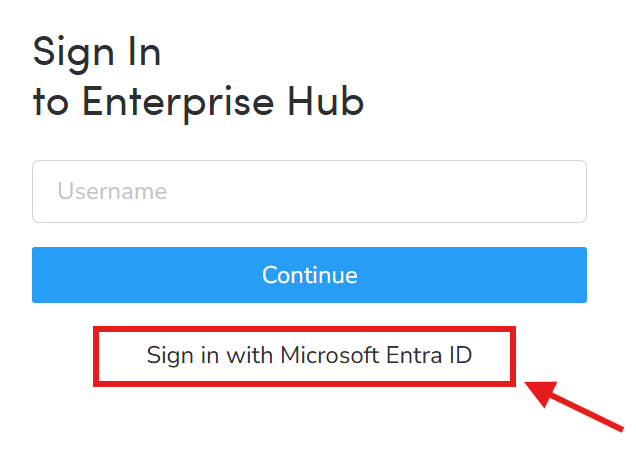Click inside the empty Username box
Viewport: 636px width, 454px height.
(309, 191)
